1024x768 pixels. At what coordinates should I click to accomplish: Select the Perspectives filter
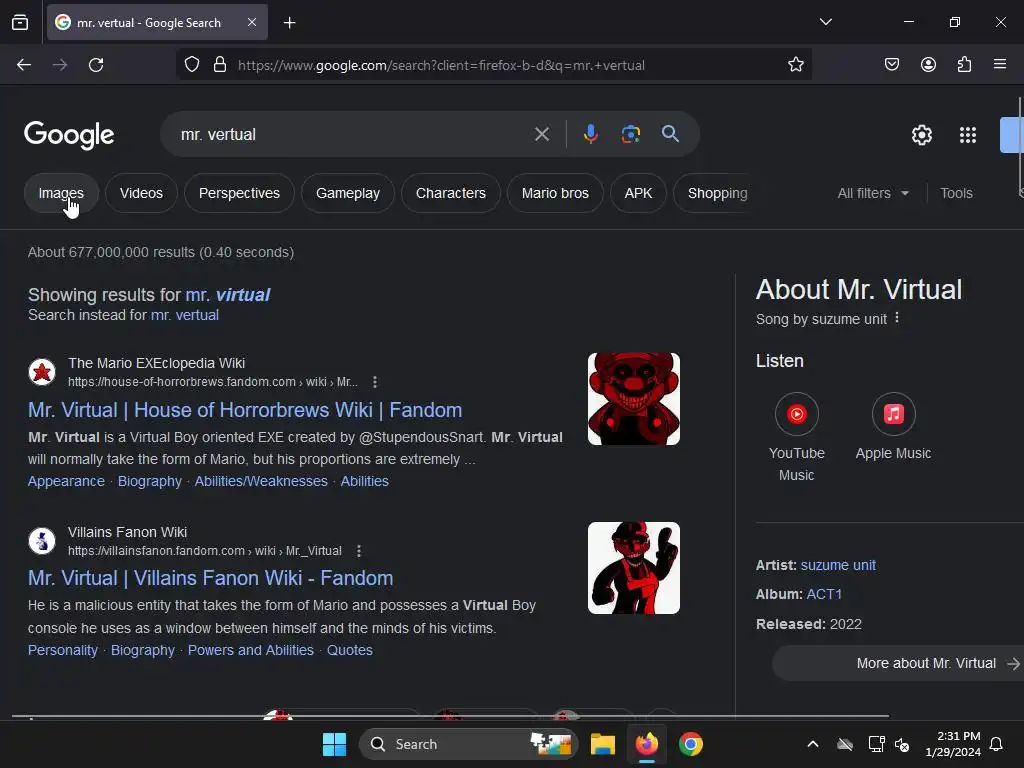[x=239, y=193]
